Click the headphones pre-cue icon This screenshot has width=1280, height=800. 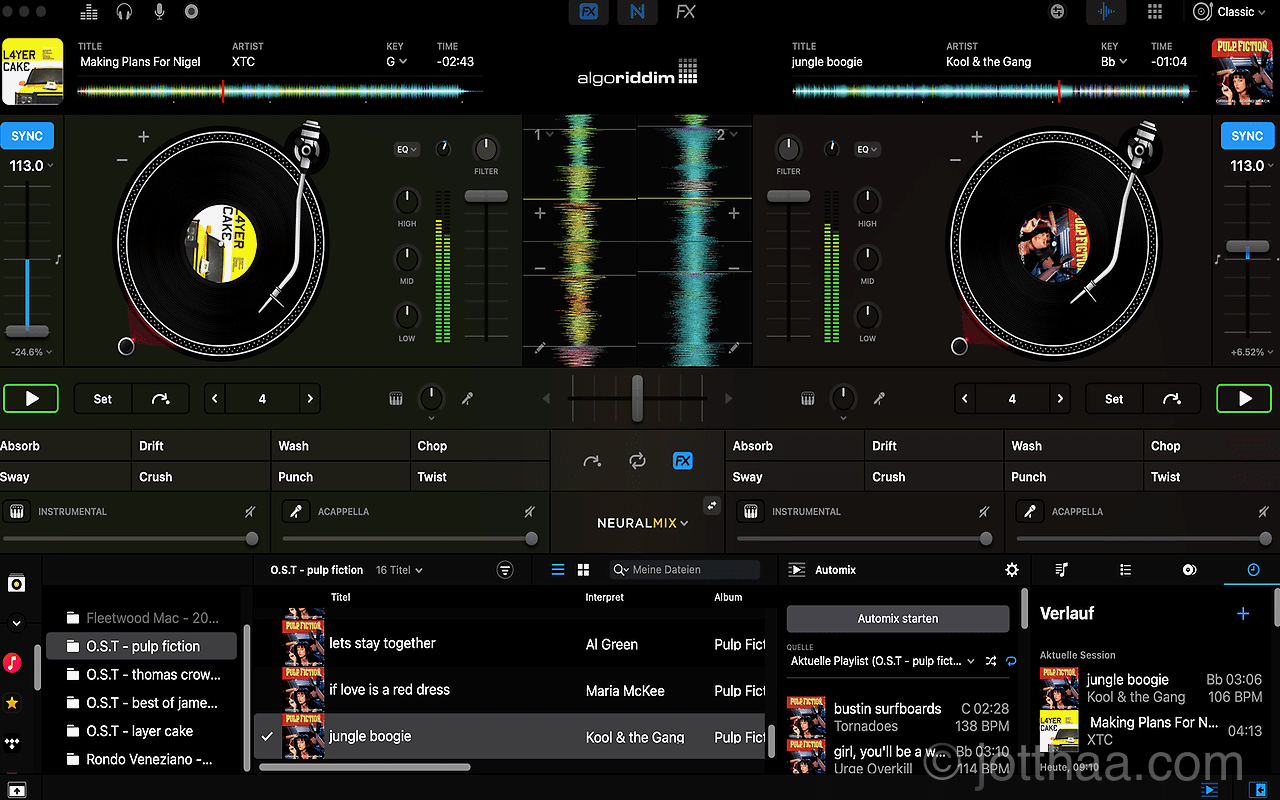point(124,12)
